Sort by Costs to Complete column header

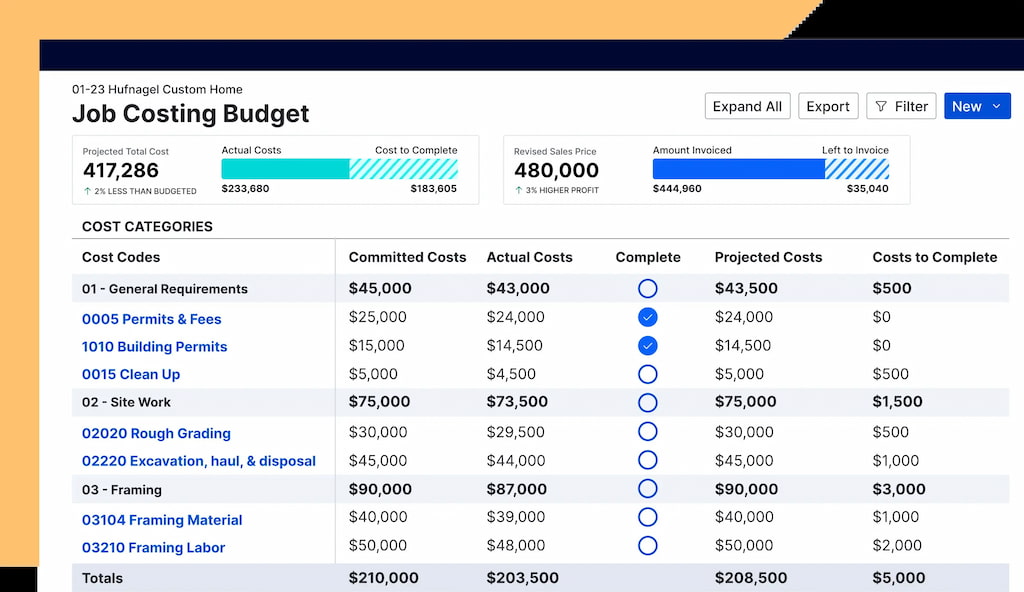click(x=935, y=257)
